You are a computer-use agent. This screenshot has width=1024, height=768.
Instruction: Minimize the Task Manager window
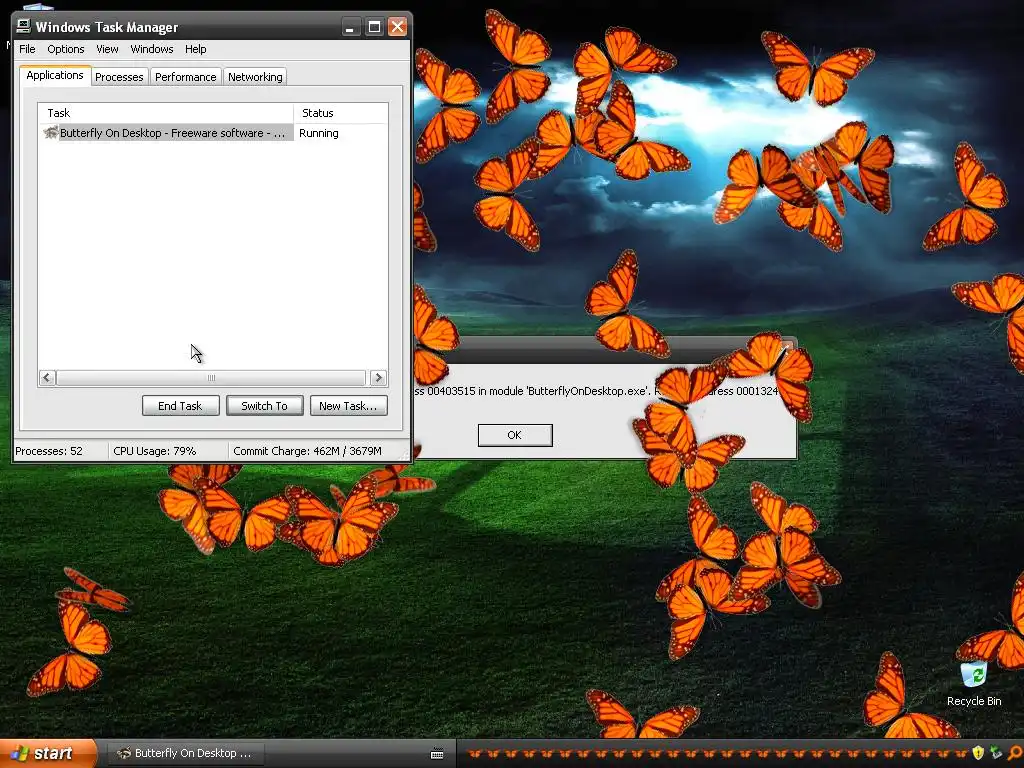pos(351,27)
